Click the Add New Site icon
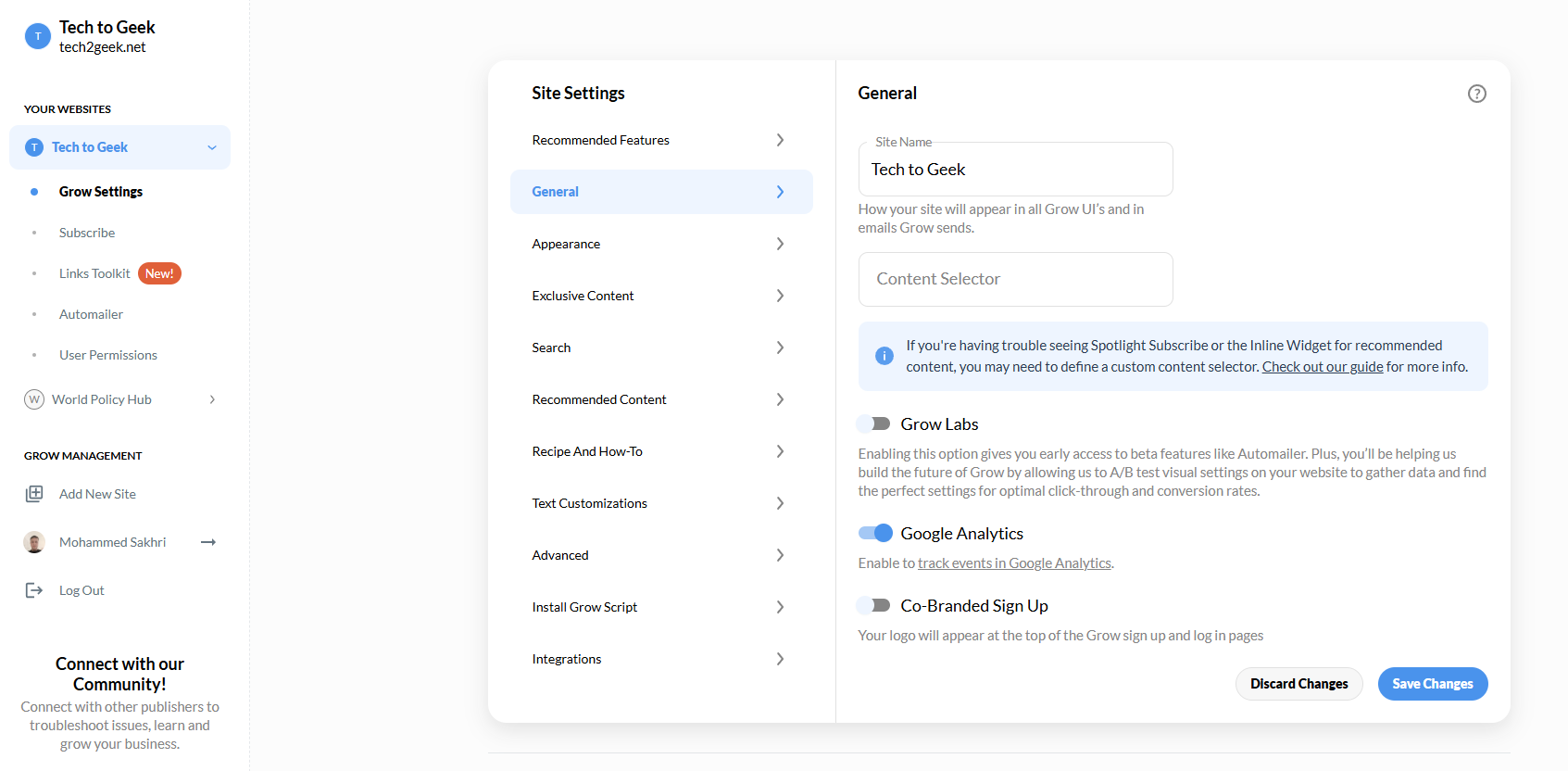Screen dimensions: 1568x771 click(34, 494)
